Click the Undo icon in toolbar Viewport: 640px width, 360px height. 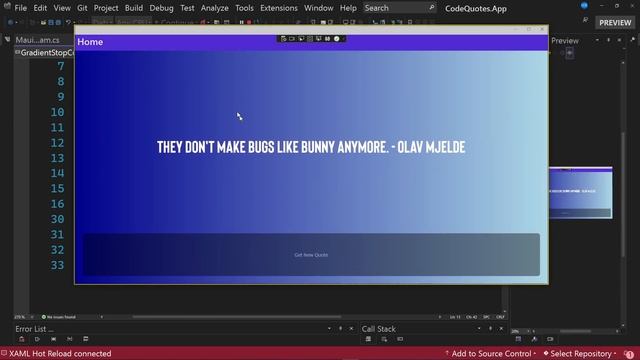tap(68, 22)
